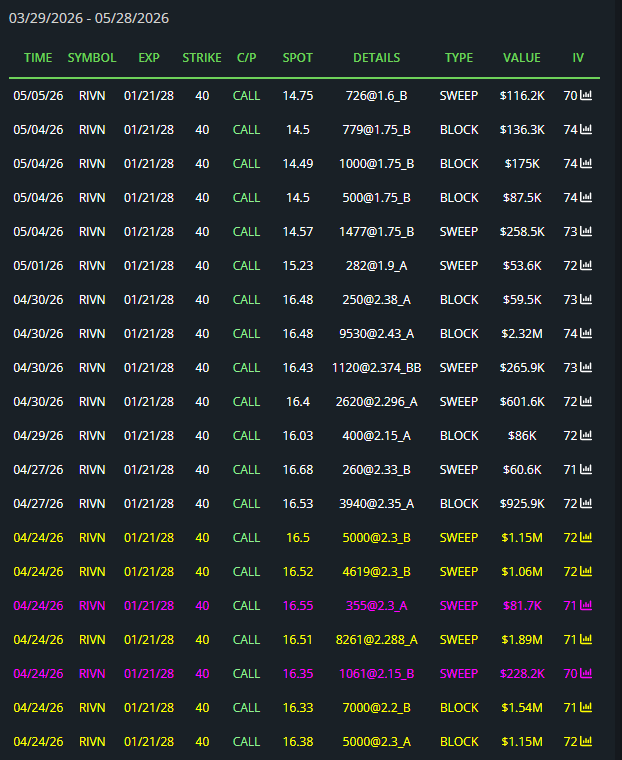Open IV chart icon for 5000@2.3_A row

(586, 741)
